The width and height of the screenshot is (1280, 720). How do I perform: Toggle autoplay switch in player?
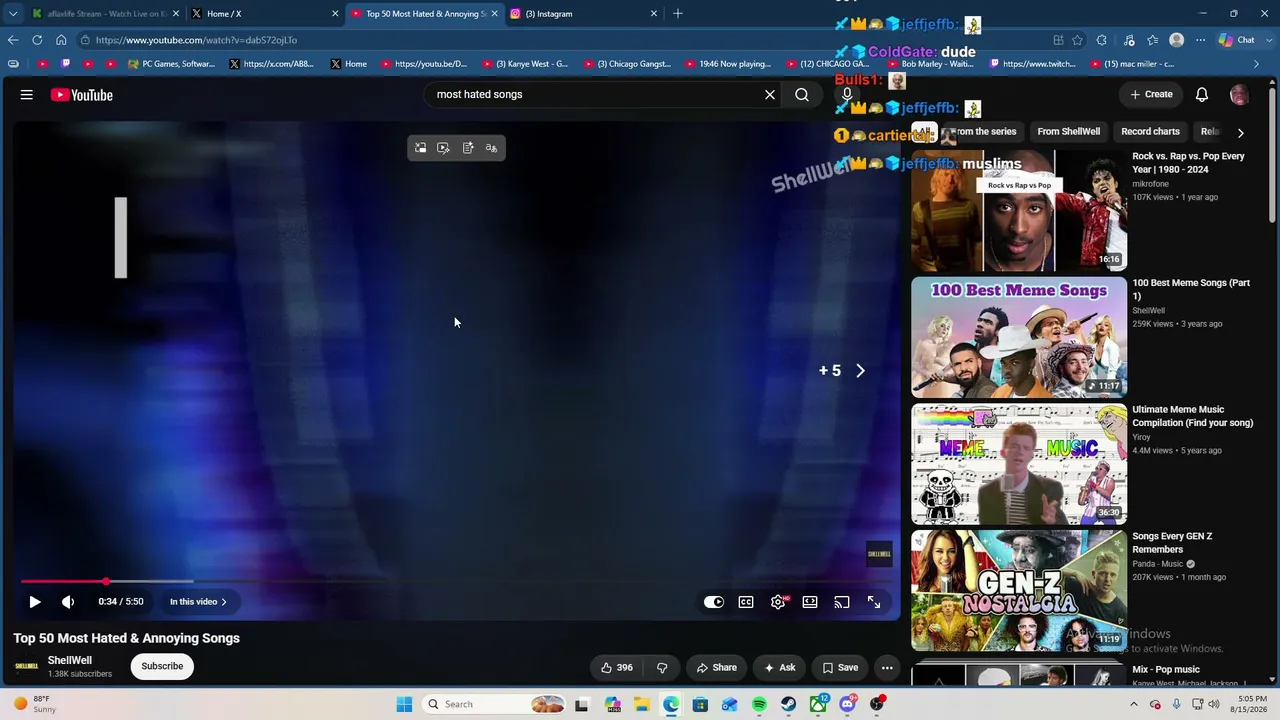713,602
